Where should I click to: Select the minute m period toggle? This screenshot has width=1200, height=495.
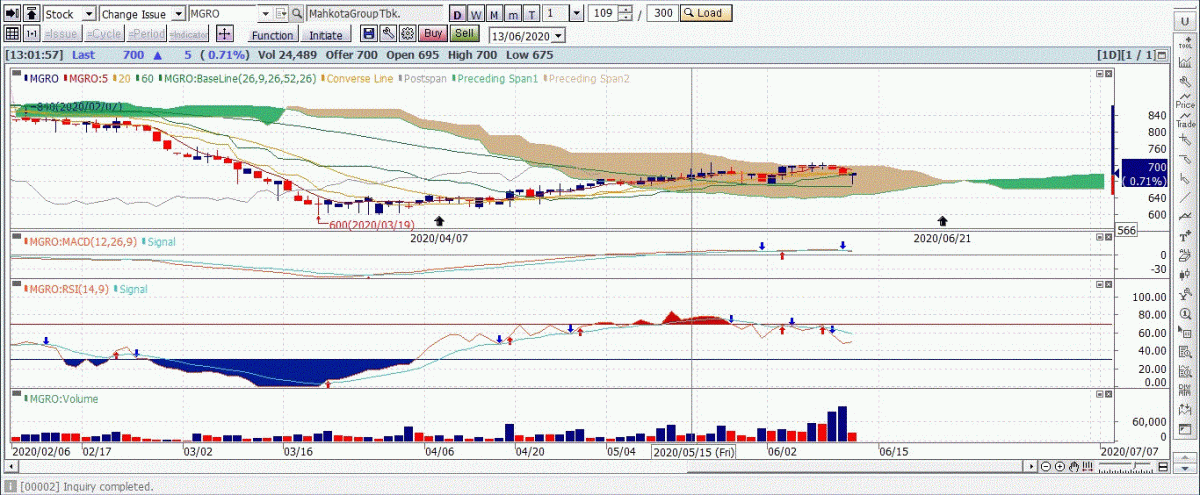click(512, 14)
